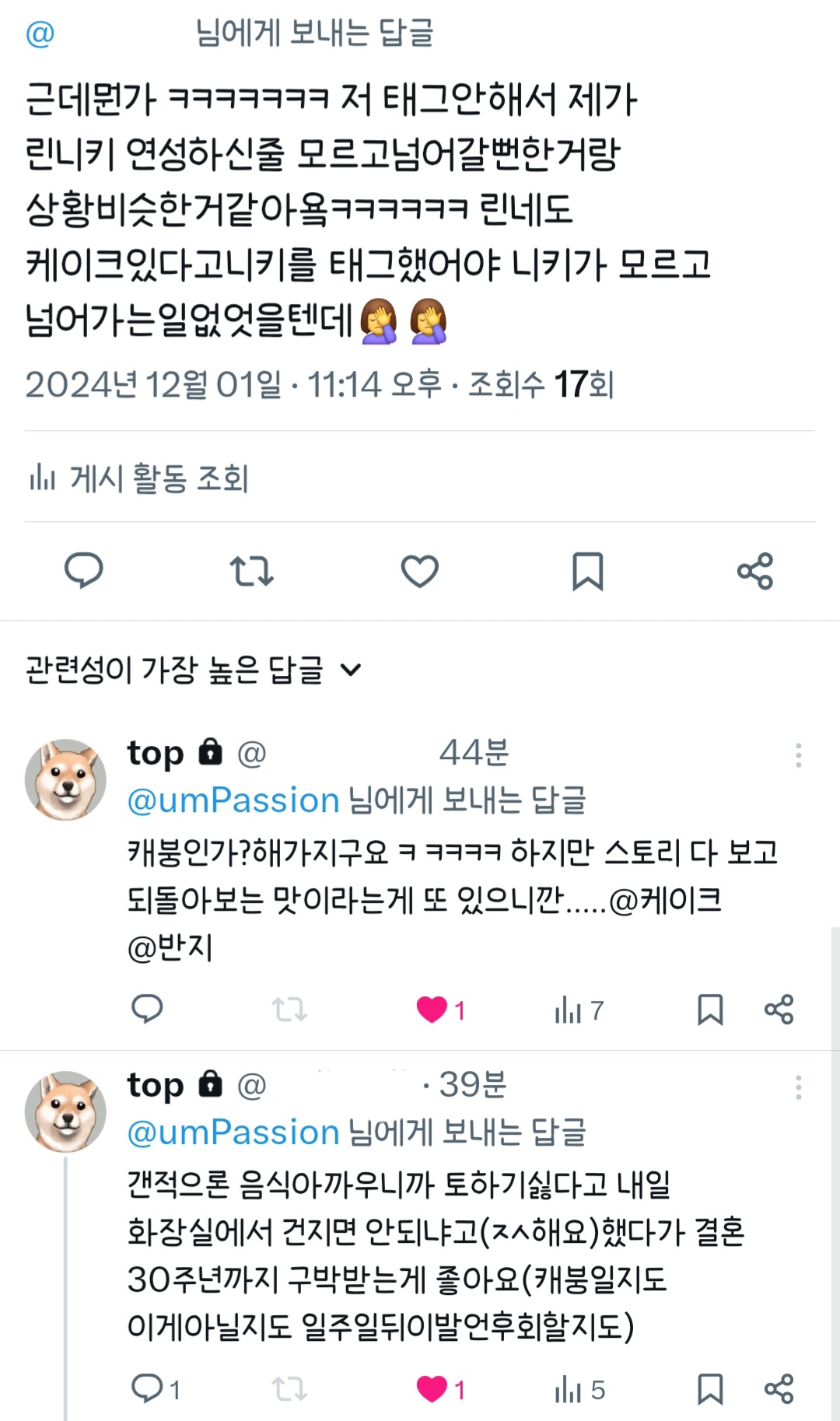Open more options on the 44분 reply
The width and height of the screenshot is (840, 1421).
798,755
